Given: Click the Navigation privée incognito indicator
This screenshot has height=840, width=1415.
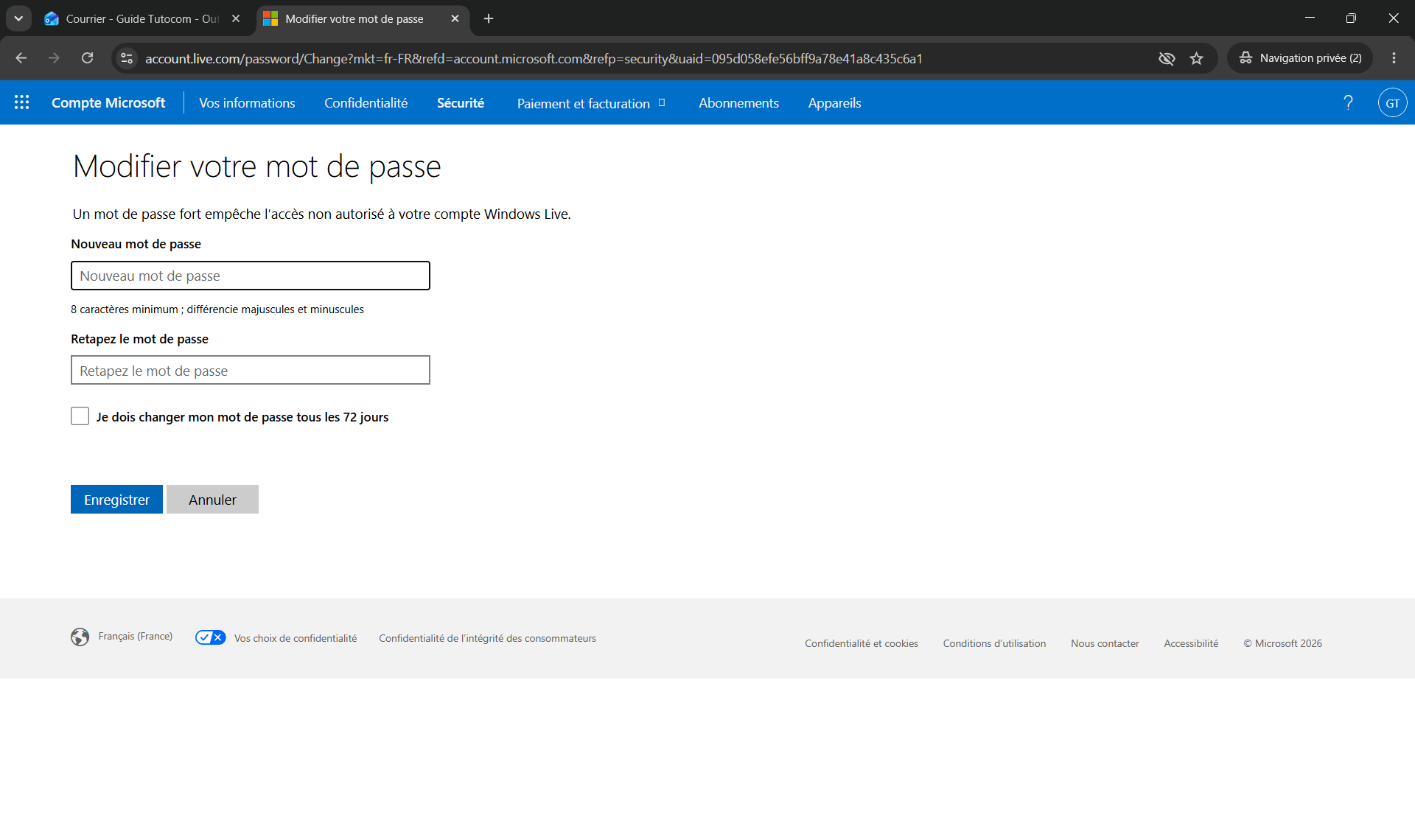Looking at the screenshot, I should tap(1300, 58).
